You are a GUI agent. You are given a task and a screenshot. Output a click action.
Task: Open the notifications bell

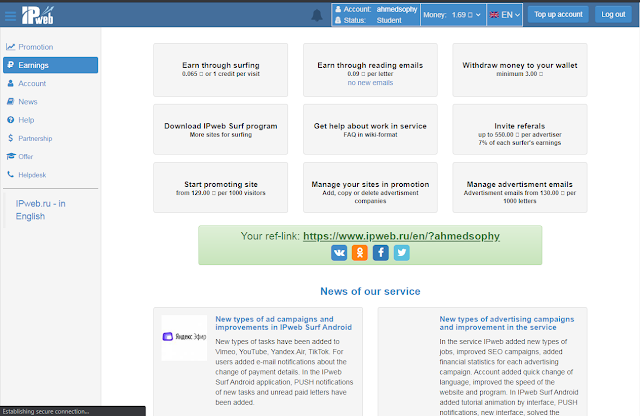[x=317, y=16]
